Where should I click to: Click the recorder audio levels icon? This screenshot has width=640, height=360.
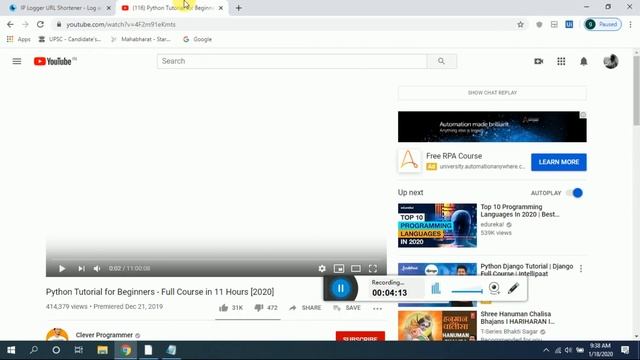436,288
